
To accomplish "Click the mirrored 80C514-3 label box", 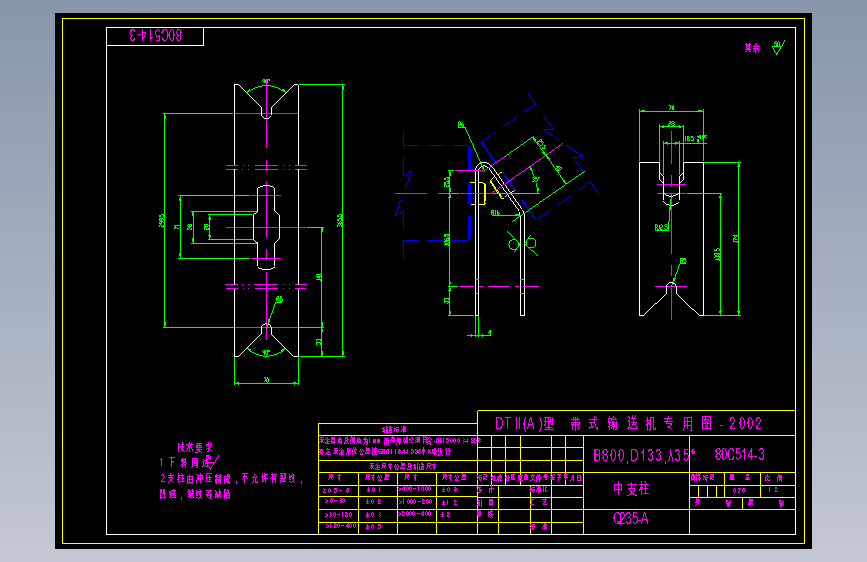I will point(155,36).
